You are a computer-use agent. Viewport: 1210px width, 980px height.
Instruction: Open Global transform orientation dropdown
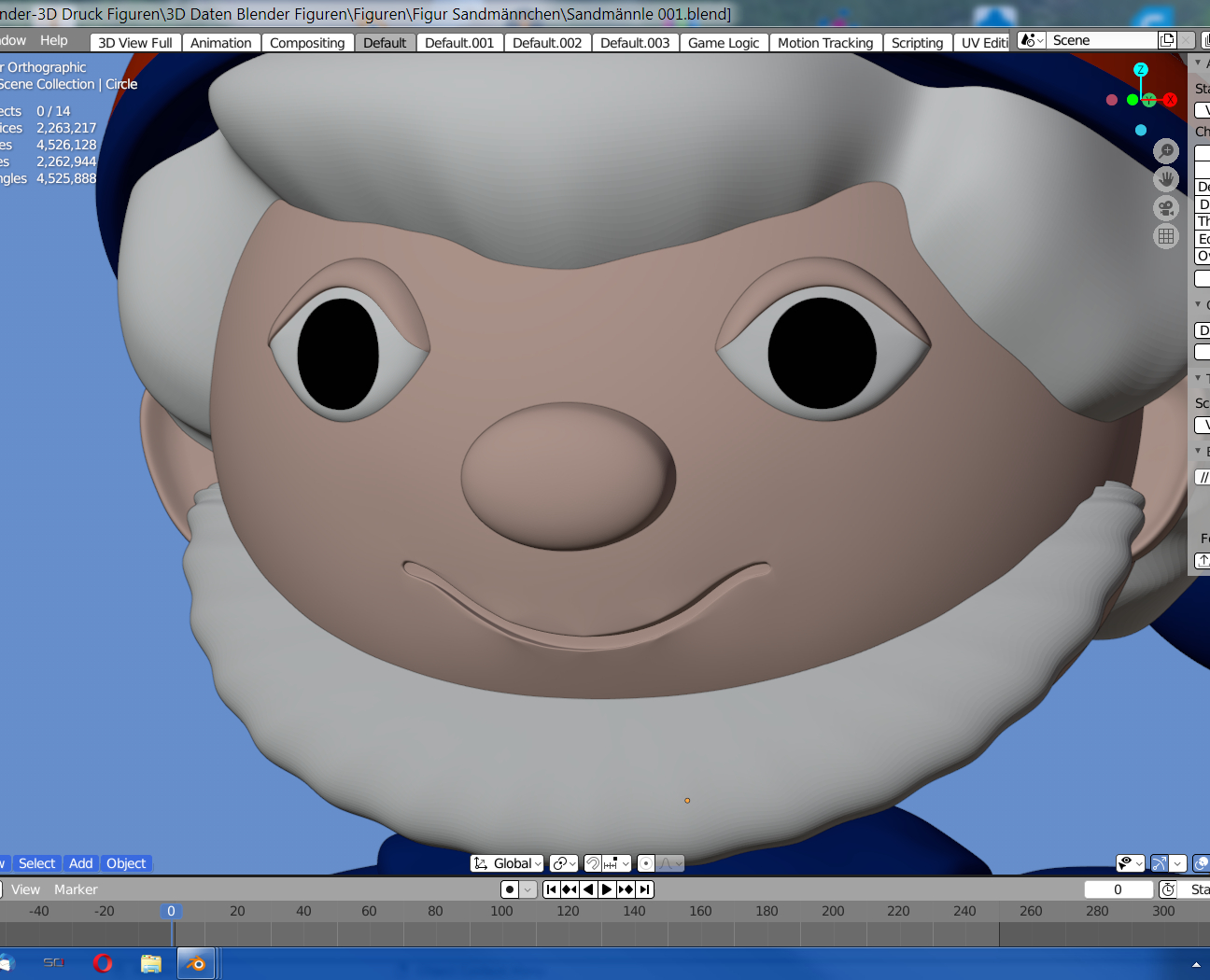click(x=508, y=863)
